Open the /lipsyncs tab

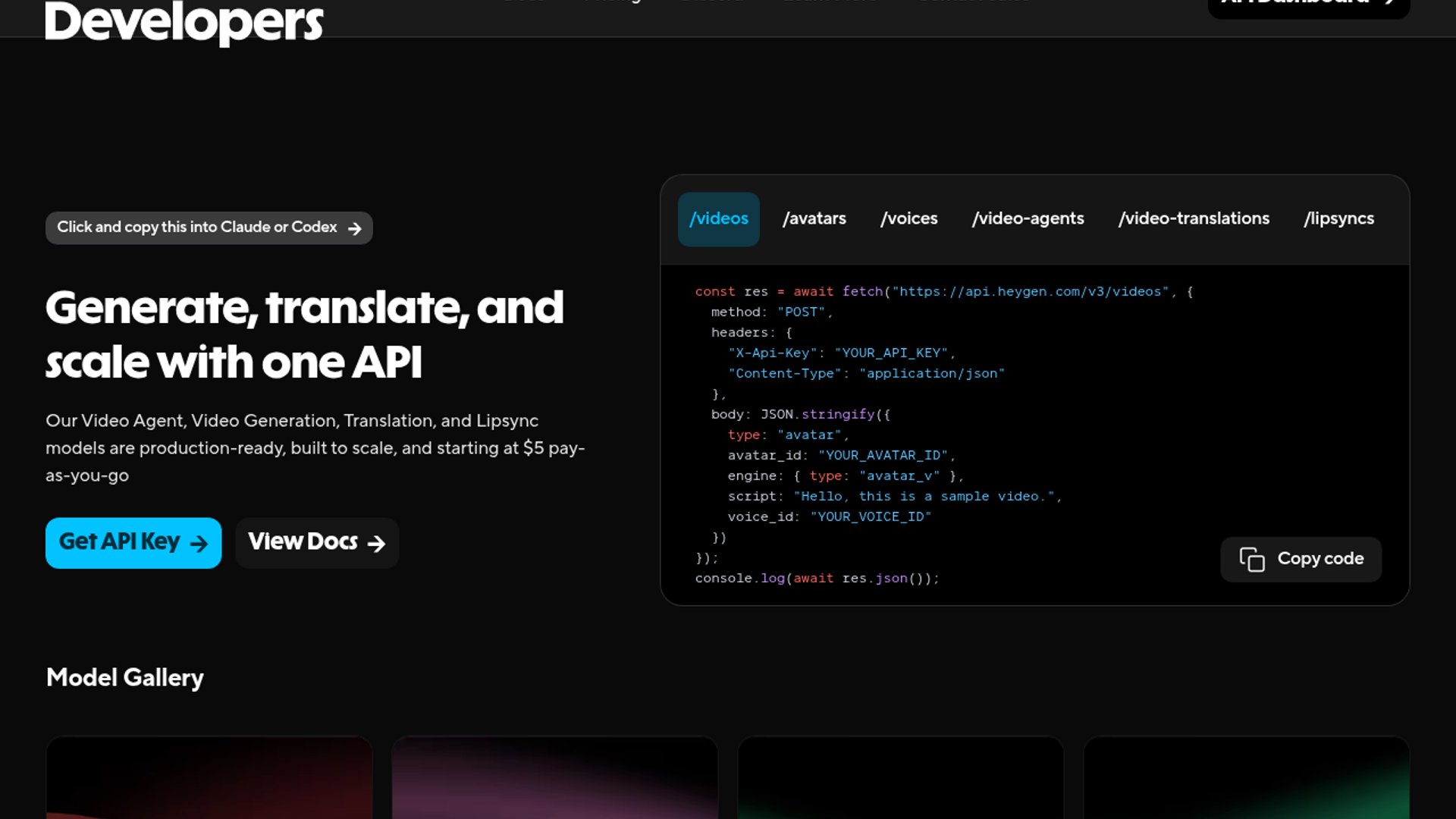pyautogui.click(x=1338, y=219)
